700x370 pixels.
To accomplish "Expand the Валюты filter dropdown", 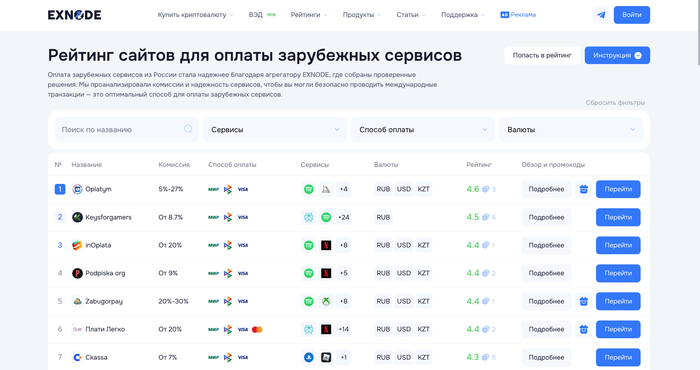I will pos(571,129).
